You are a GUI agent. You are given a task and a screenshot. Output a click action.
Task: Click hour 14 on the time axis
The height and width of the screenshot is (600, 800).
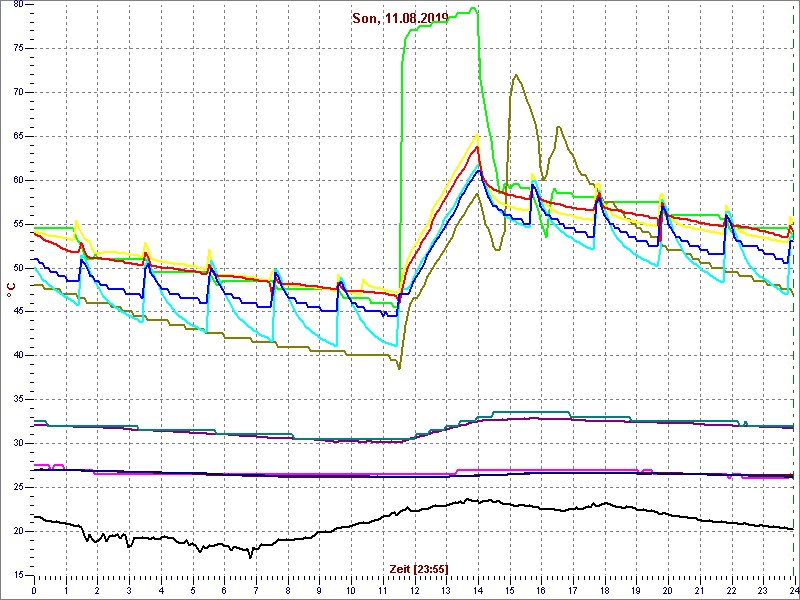(478, 591)
